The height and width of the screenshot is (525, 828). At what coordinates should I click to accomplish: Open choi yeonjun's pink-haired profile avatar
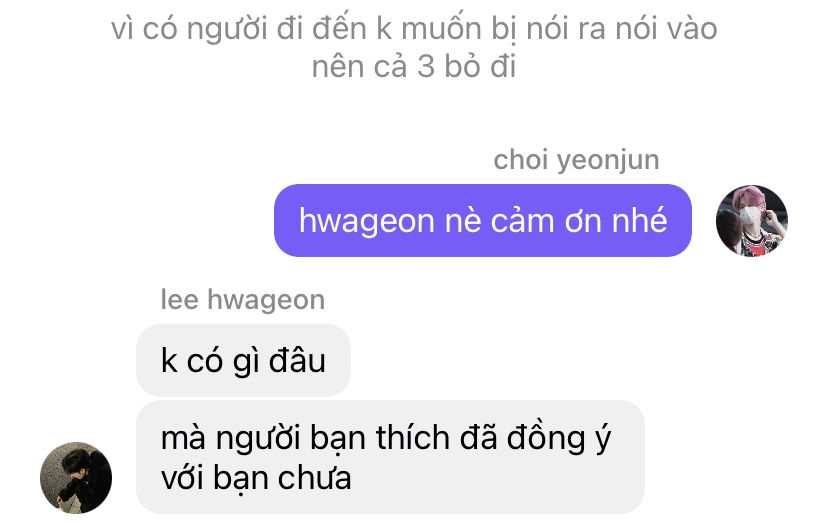click(x=751, y=221)
